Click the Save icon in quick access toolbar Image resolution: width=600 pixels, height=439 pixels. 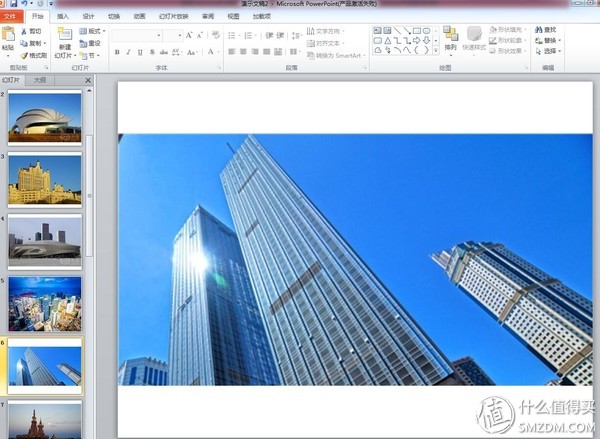(x=14, y=3)
